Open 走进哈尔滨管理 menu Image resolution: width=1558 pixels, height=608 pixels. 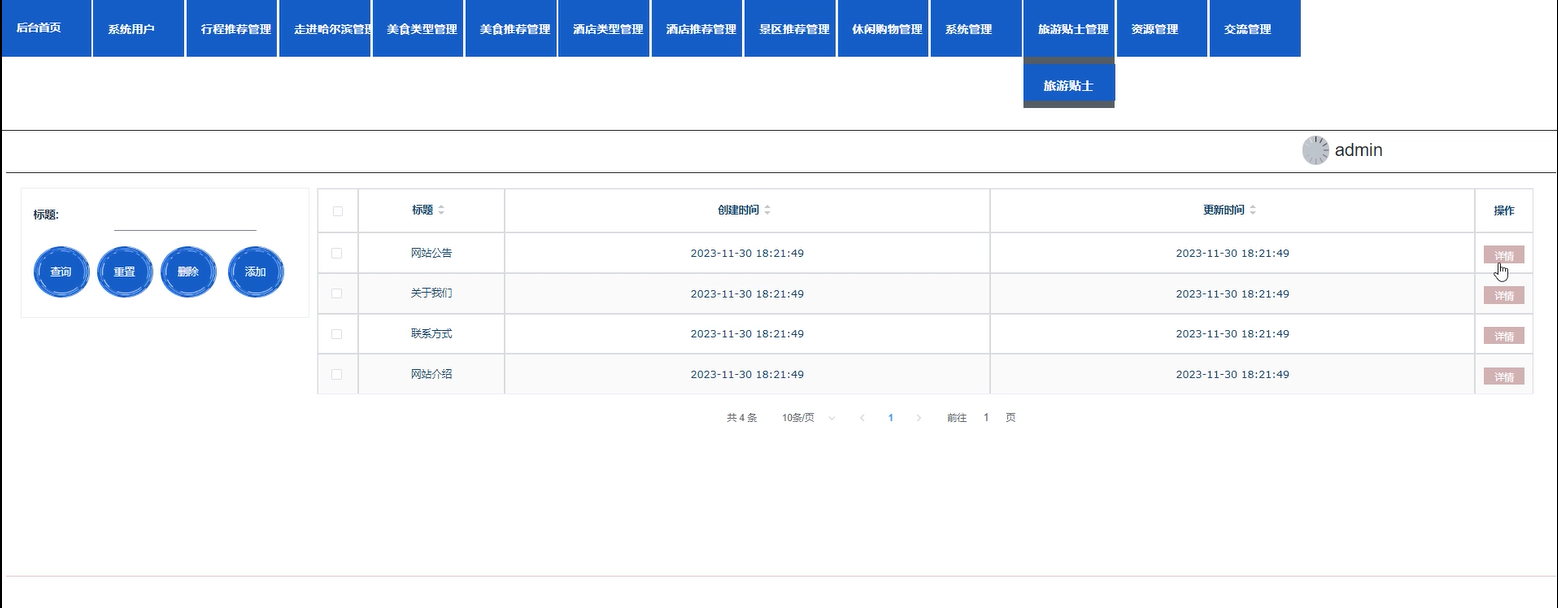tap(325, 29)
